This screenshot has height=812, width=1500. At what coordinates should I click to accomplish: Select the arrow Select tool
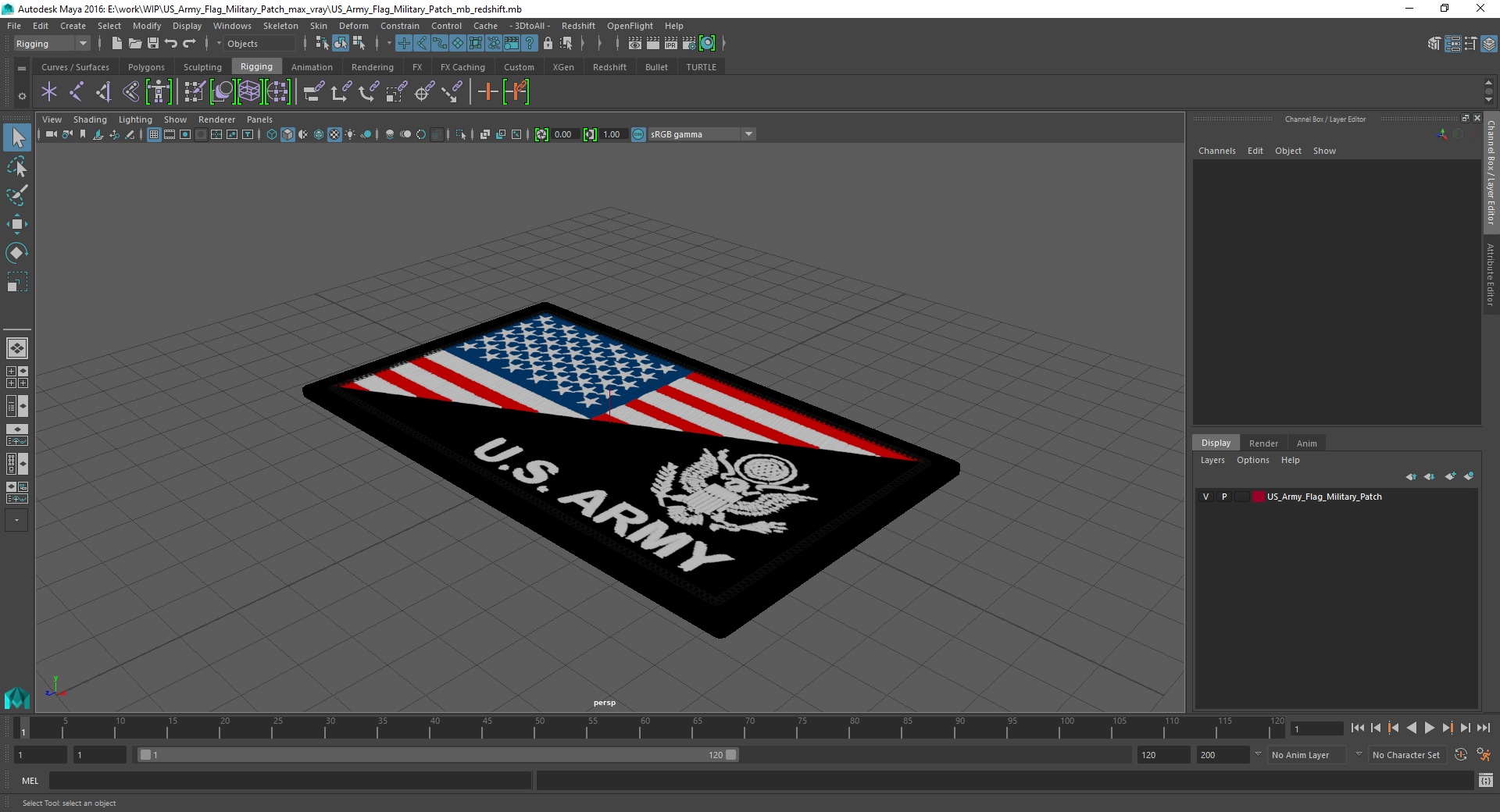pyautogui.click(x=17, y=138)
